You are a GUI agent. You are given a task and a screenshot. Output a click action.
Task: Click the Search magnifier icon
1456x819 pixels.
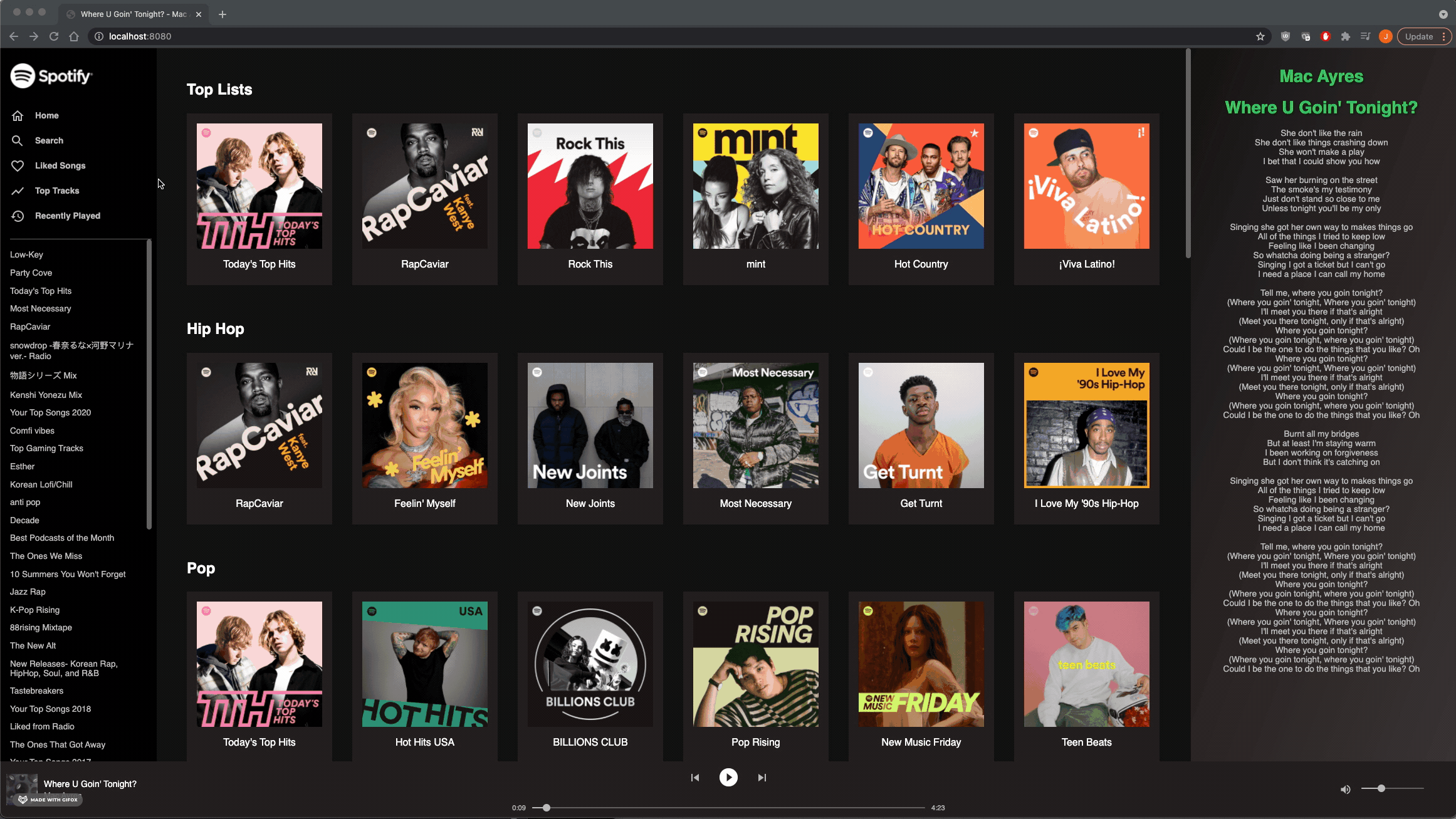[x=18, y=141]
